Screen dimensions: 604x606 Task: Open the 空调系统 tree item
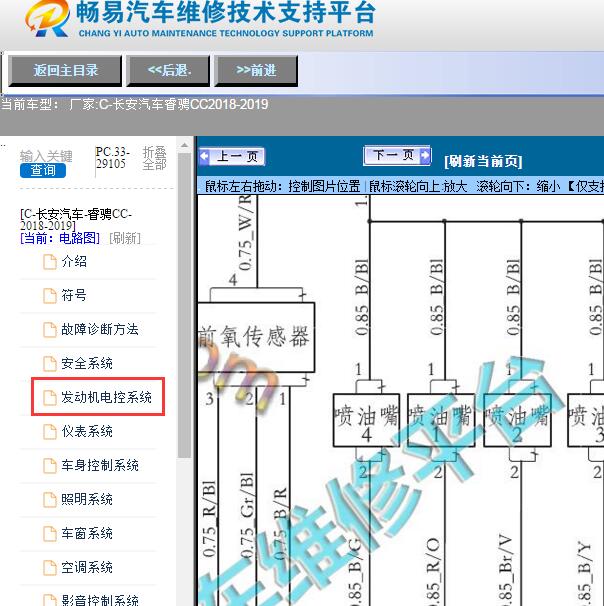87,567
